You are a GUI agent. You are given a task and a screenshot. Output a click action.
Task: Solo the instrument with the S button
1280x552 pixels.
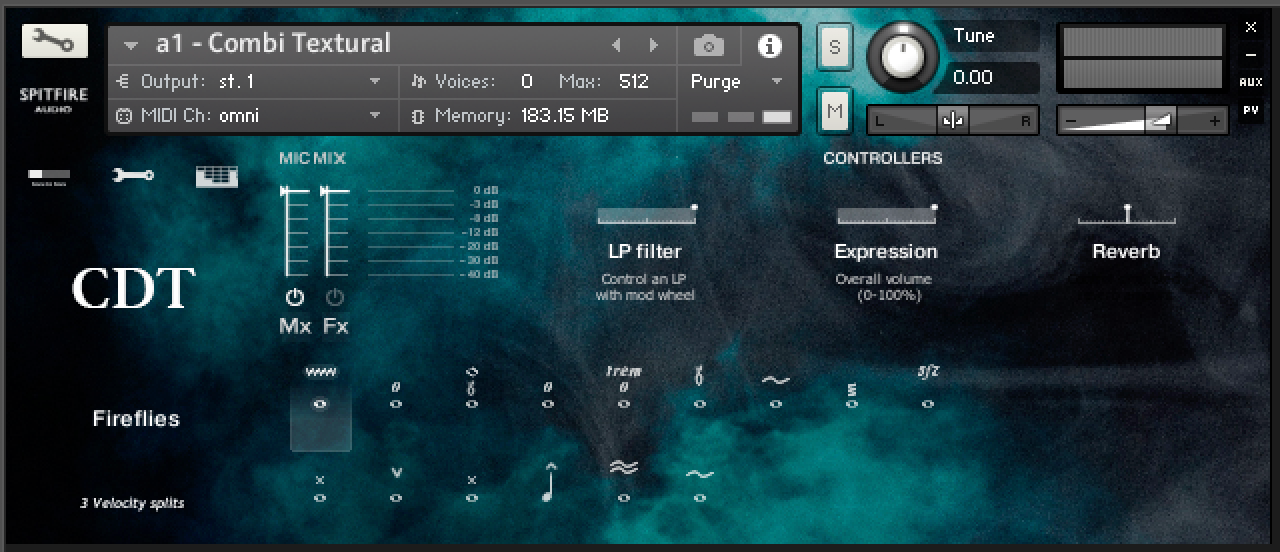[x=834, y=47]
